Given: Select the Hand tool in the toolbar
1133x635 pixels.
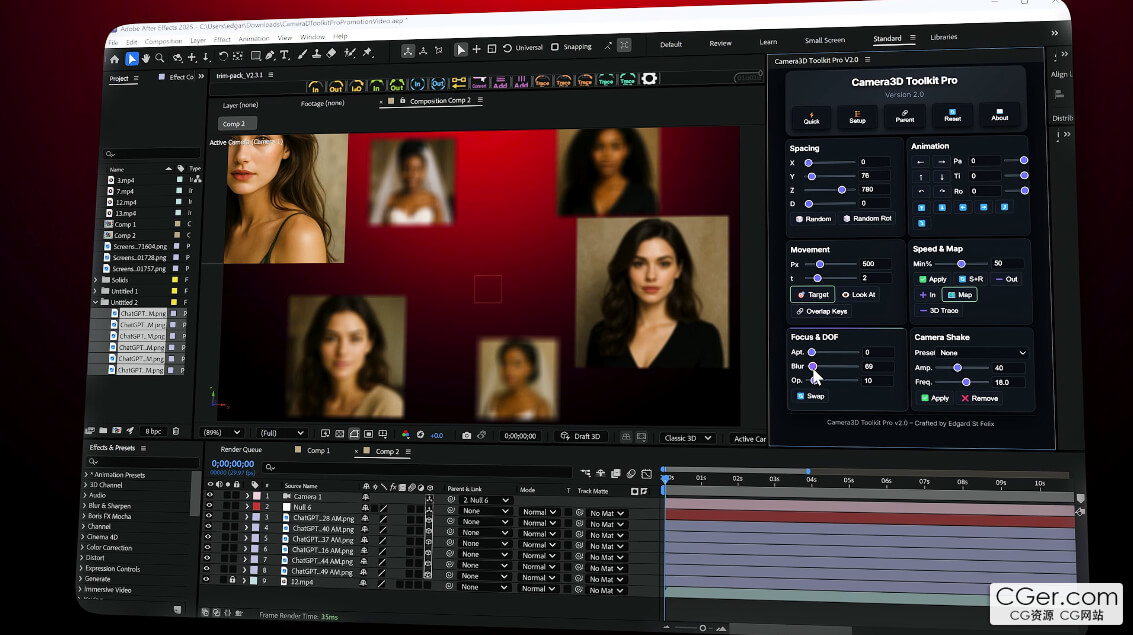Looking at the screenshot, I should click(147, 58).
